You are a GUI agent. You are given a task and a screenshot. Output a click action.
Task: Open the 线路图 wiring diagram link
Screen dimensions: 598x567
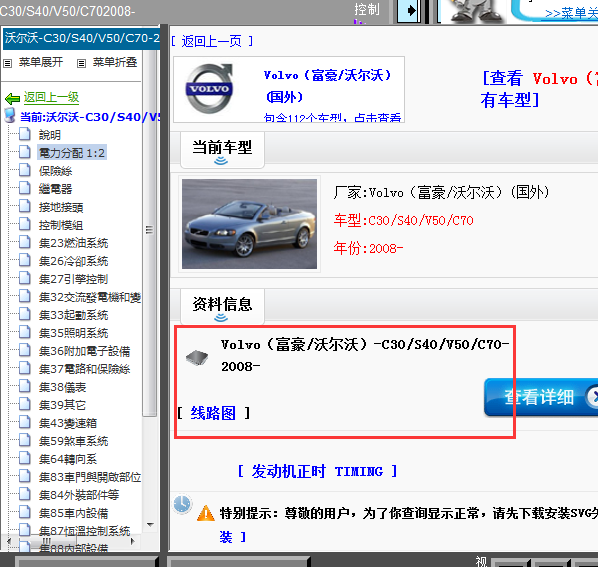(213, 413)
